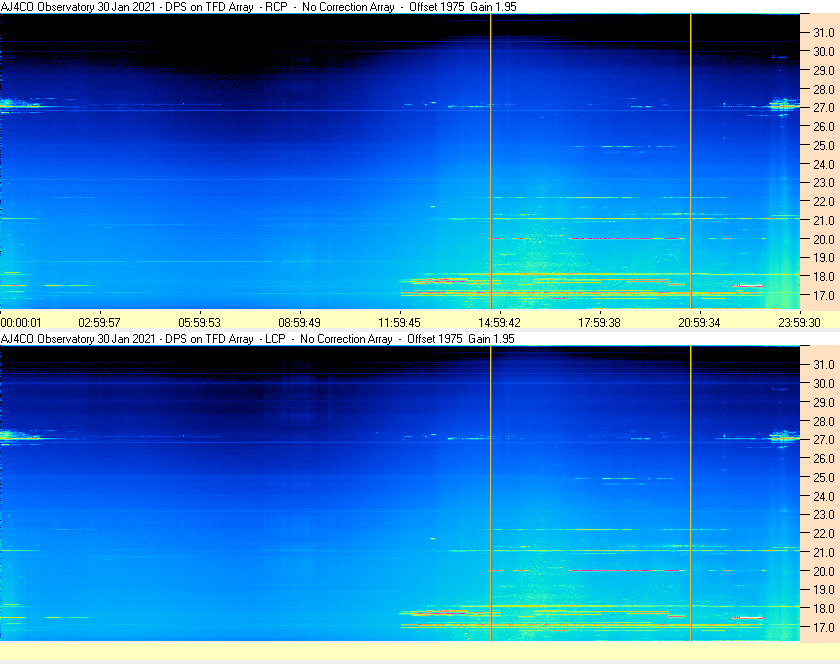The height and width of the screenshot is (664, 840).
Task: Pick the 27.0 frequency label on LCP axis
Action: (x=824, y=439)
